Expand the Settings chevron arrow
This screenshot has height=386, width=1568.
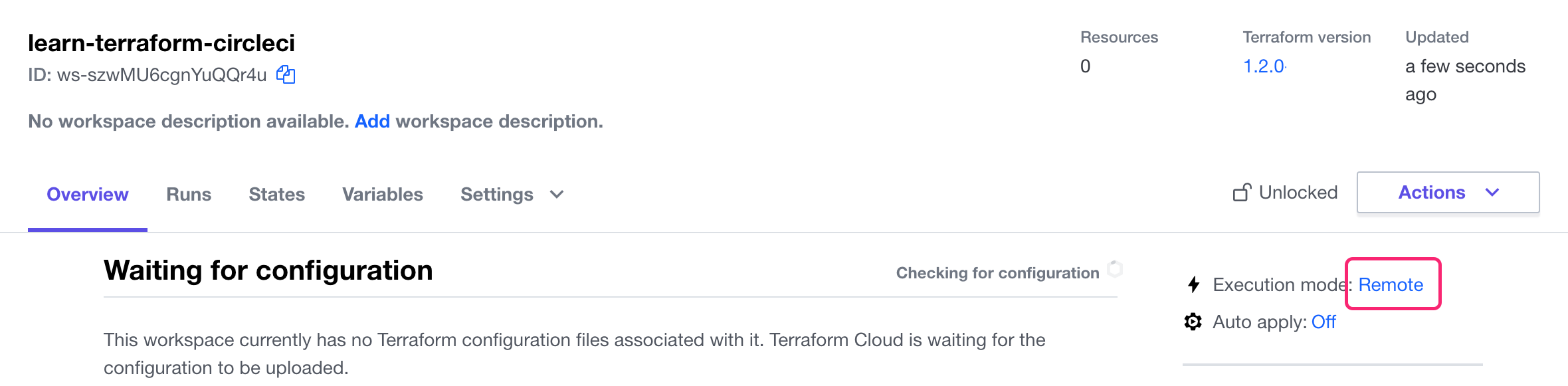coord(557,194)
